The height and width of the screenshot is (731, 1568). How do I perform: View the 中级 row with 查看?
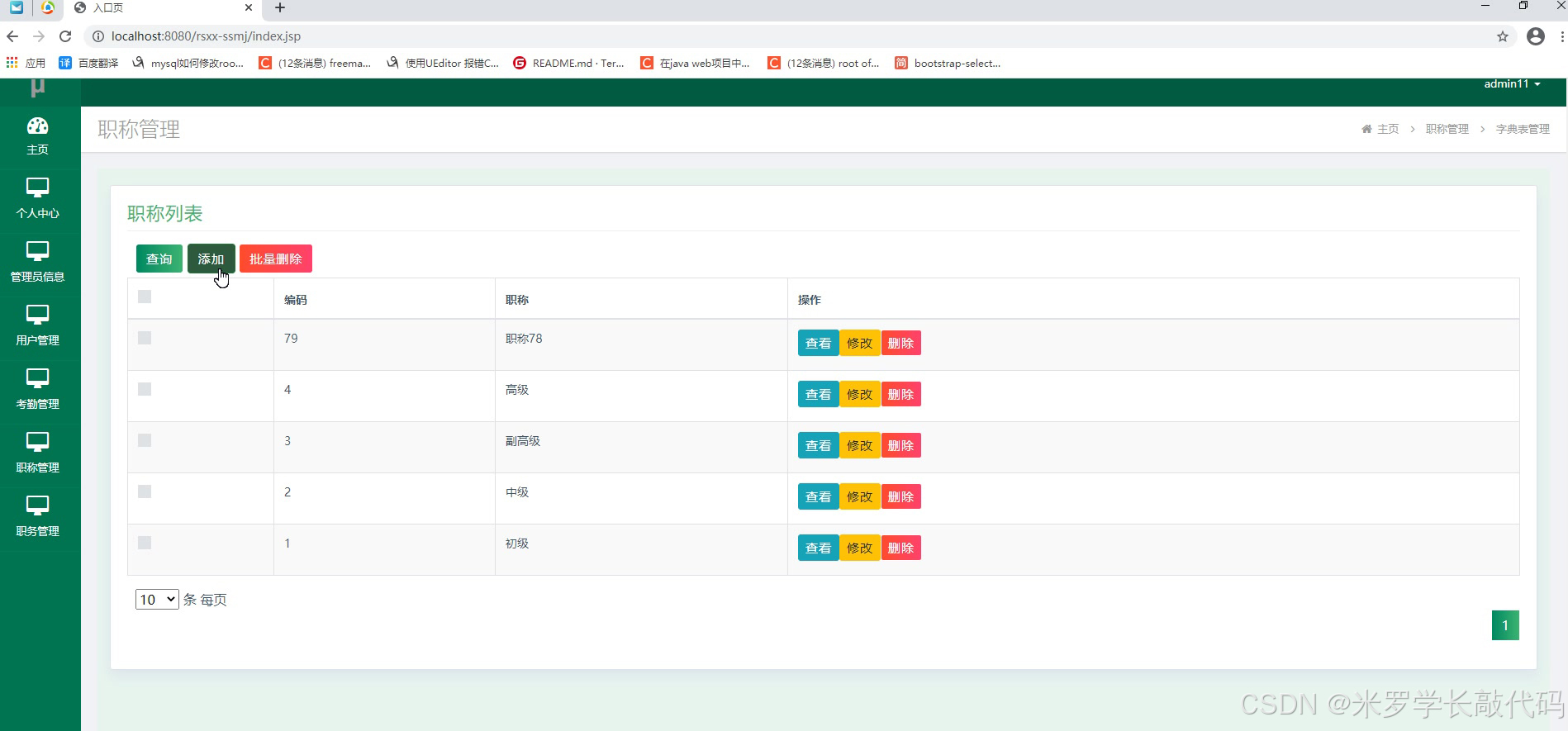point(818,496)
